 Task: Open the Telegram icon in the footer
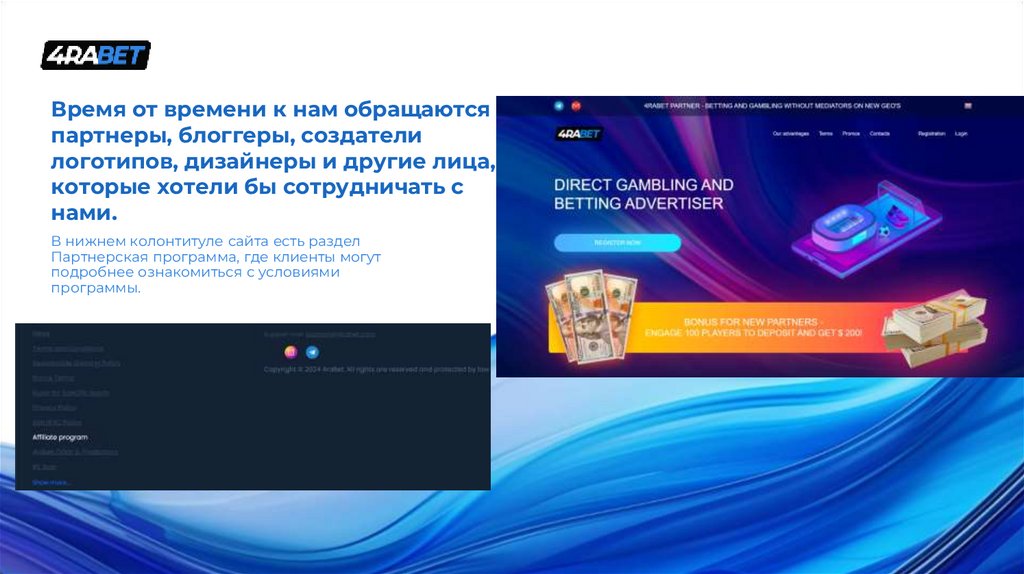pos(313,352)
